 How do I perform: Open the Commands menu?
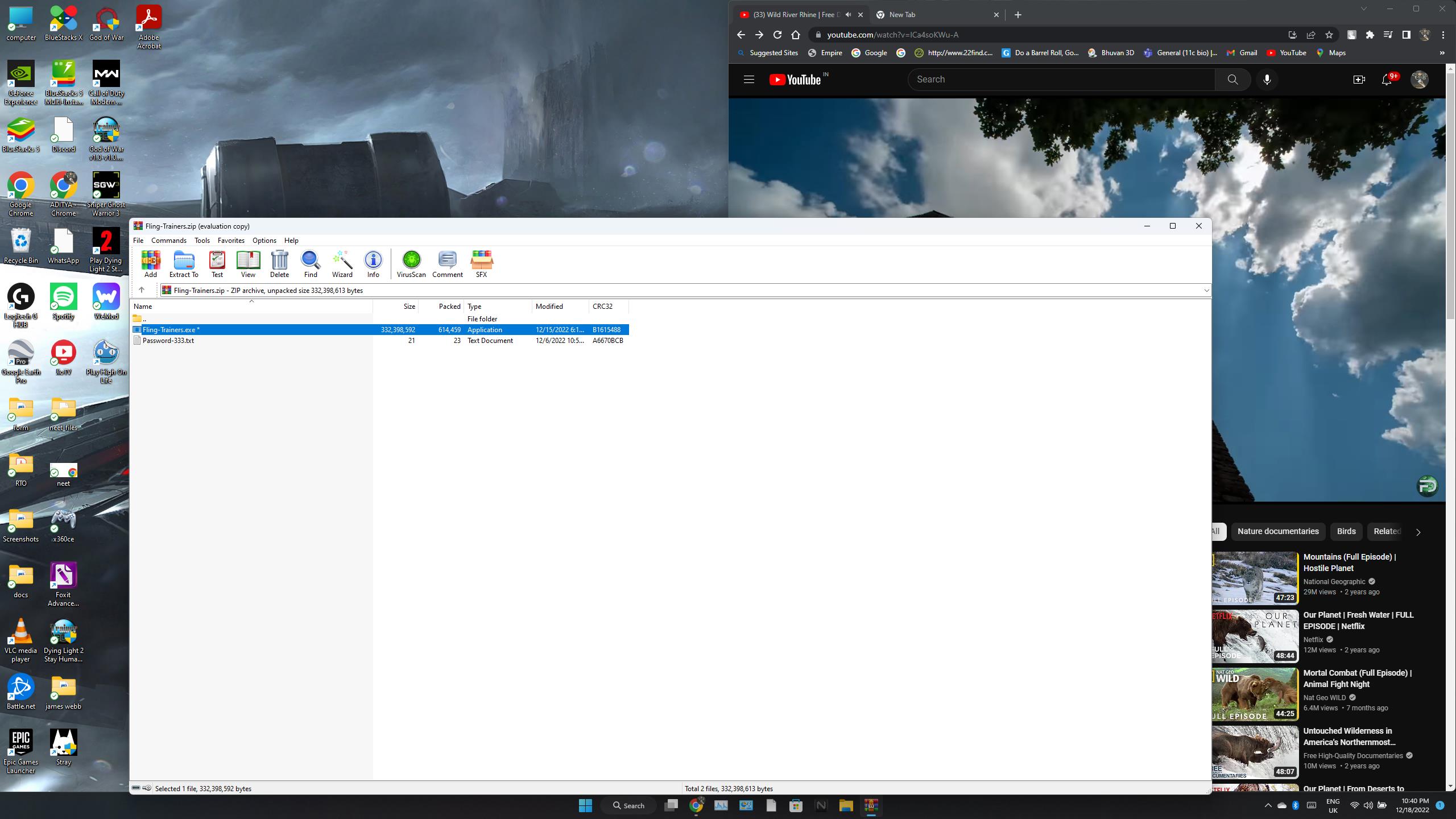(168, 241)
